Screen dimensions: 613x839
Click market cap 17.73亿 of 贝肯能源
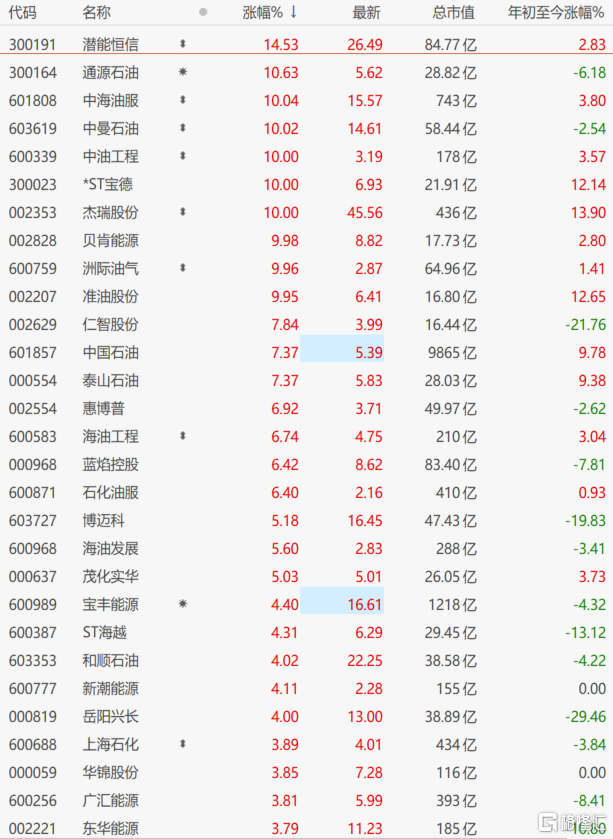pos(450,240)
